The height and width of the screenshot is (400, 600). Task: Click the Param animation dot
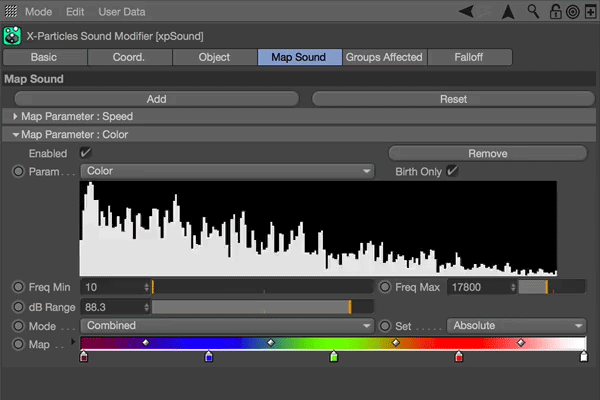coord(18,171)
